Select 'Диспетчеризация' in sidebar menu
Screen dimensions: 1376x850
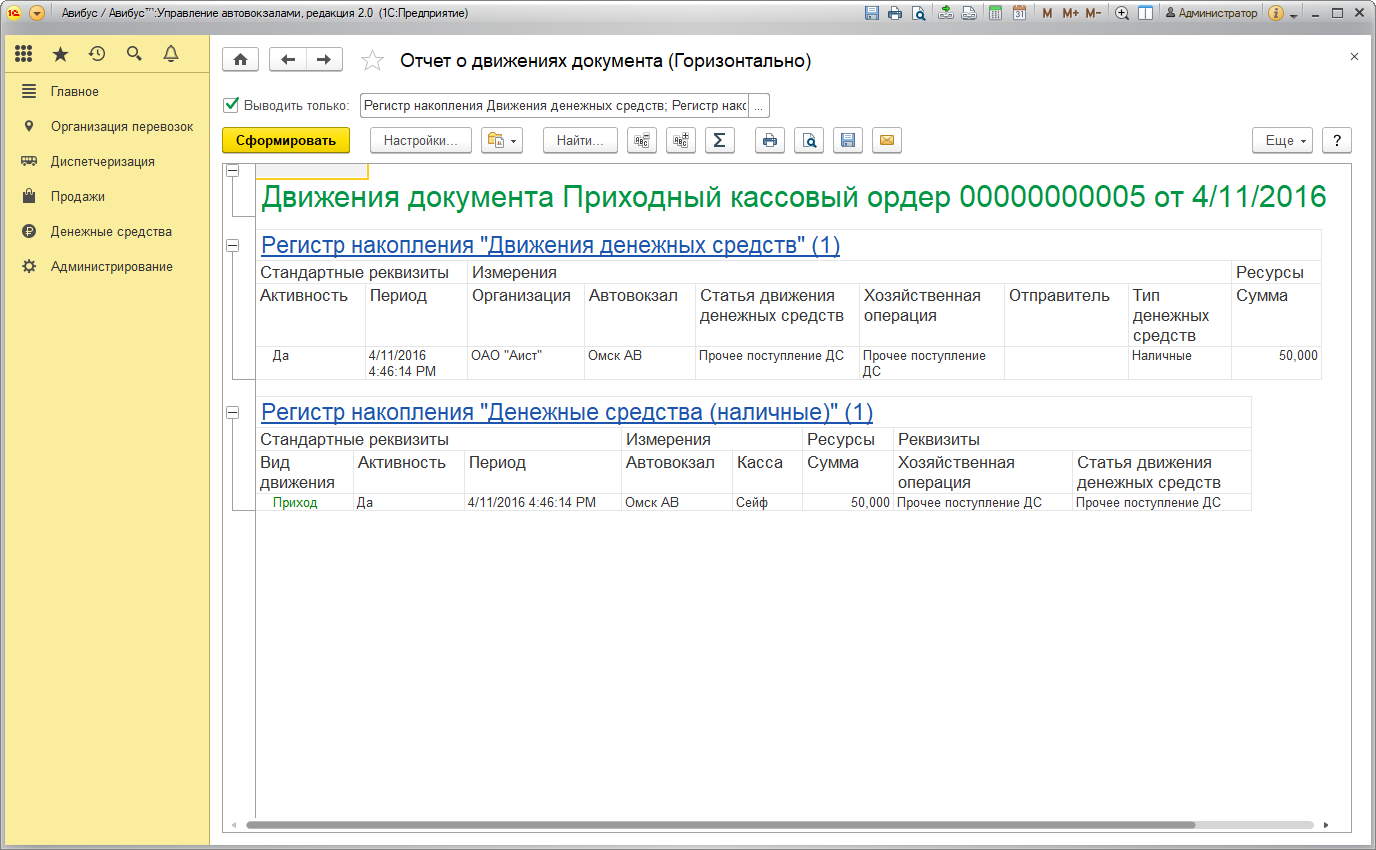[102, 162]
